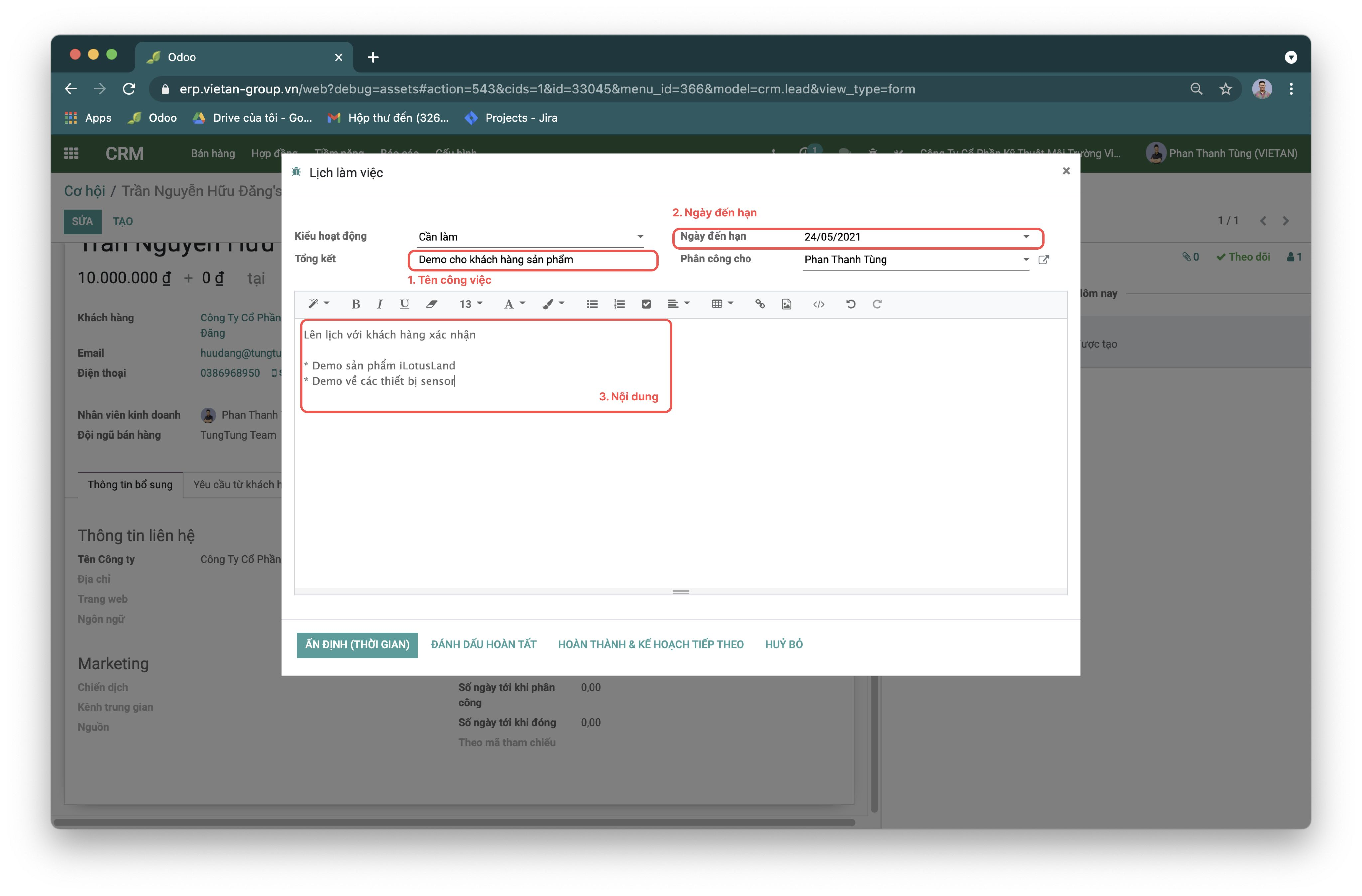1362x896 pixels.
Task: Insert an image into the note
Action: [786, 304]
